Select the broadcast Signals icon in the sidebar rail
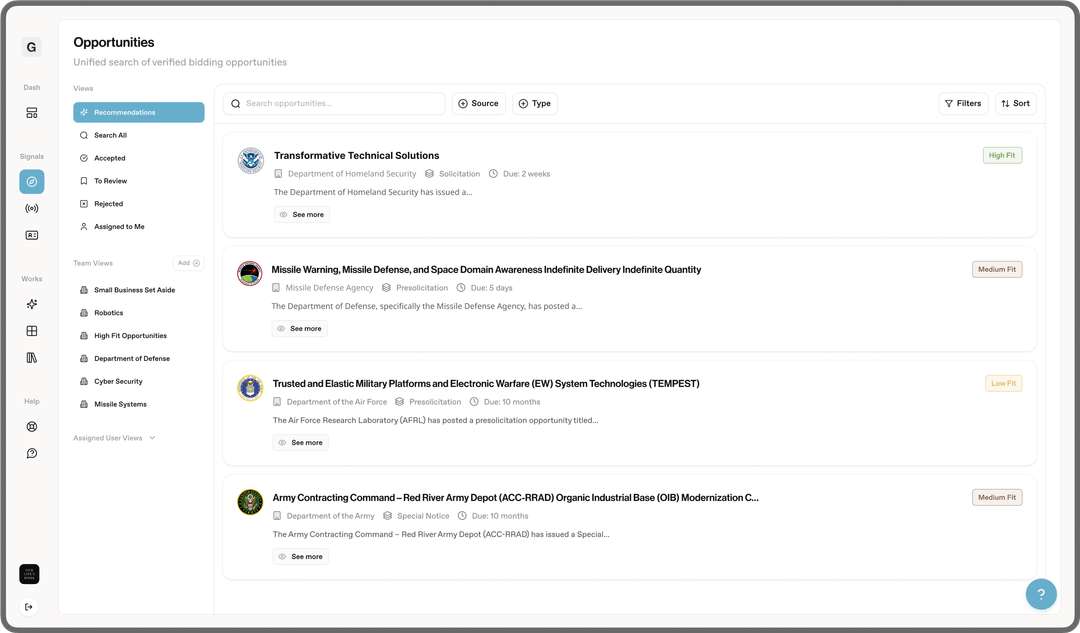Screen dimensions: 1080x633 31,208
